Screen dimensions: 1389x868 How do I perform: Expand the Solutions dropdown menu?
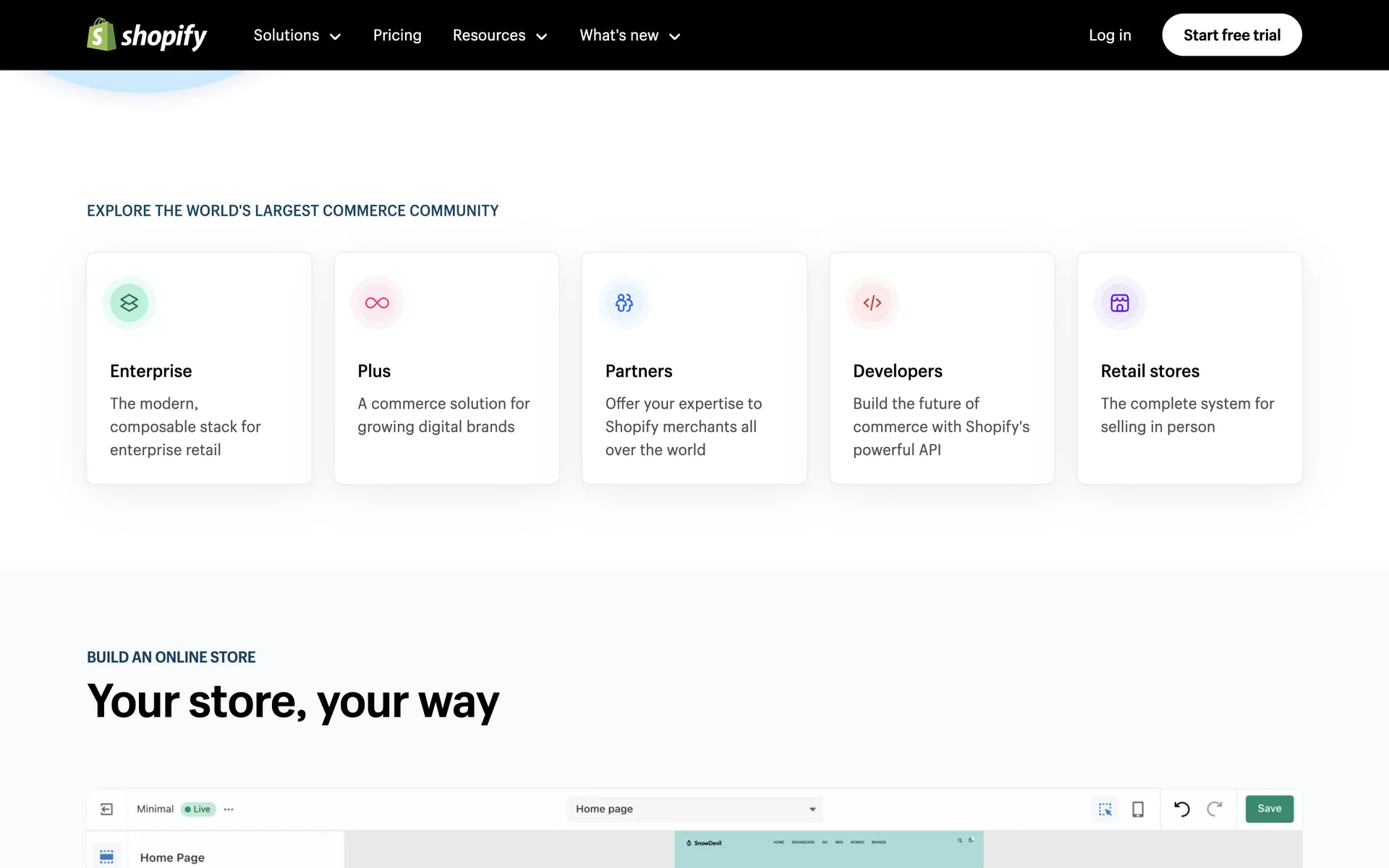click(297, 35)
